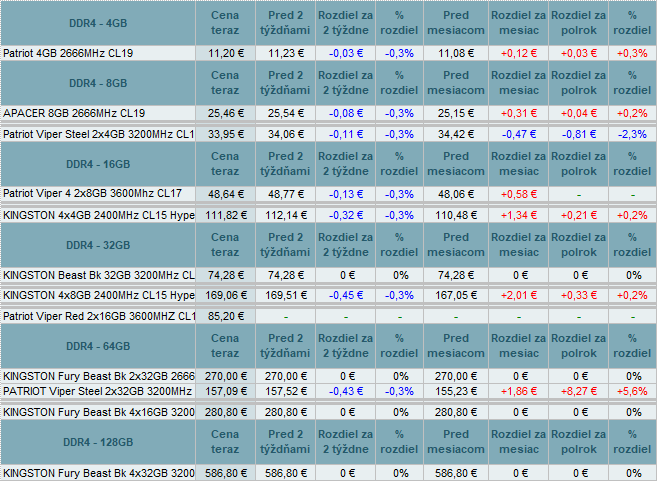Click the DDR4 - 64GB section header
This screenshot has width=657, height=481.
coord(98,346)
